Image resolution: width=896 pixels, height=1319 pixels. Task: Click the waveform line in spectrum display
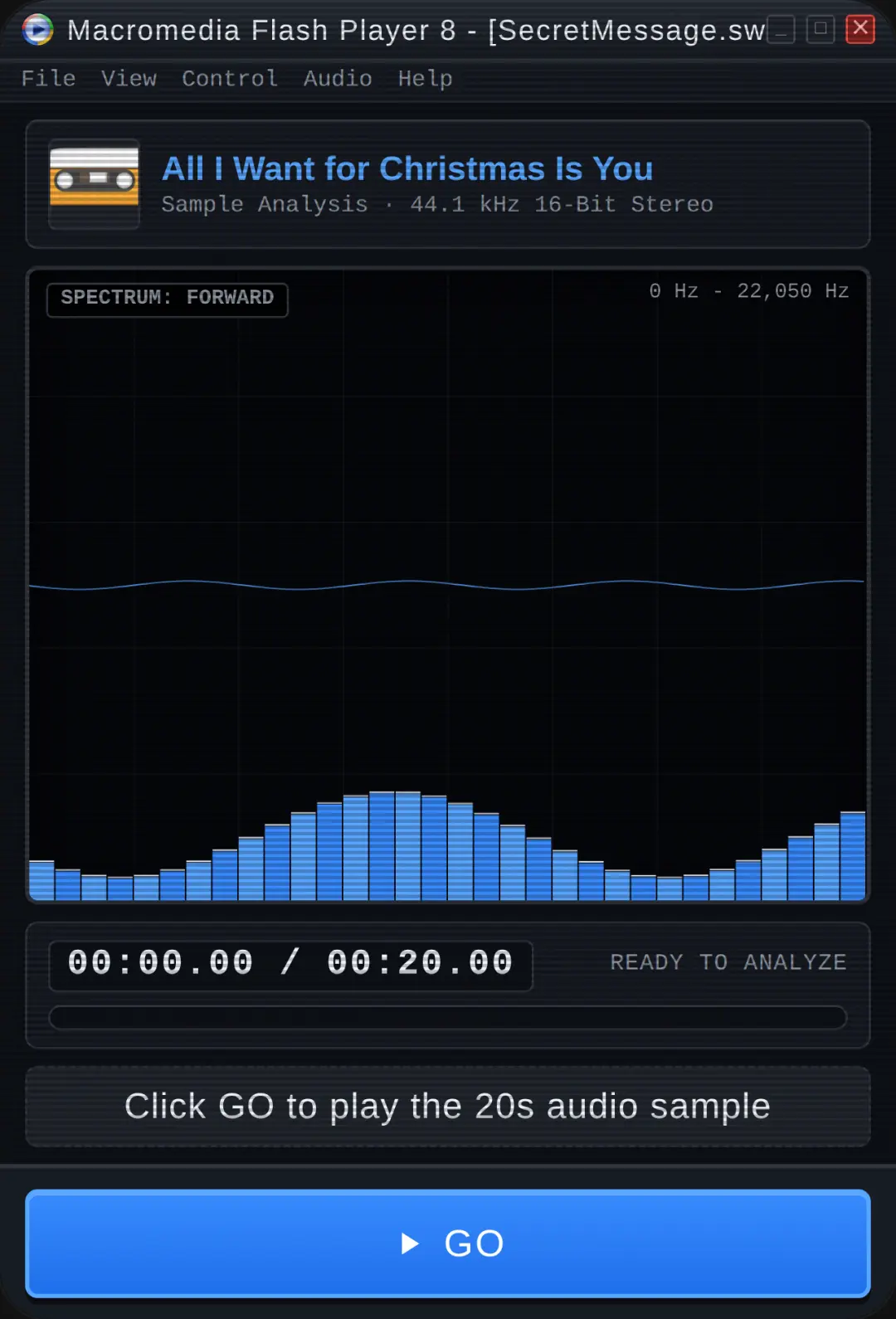tap(448, 585)
